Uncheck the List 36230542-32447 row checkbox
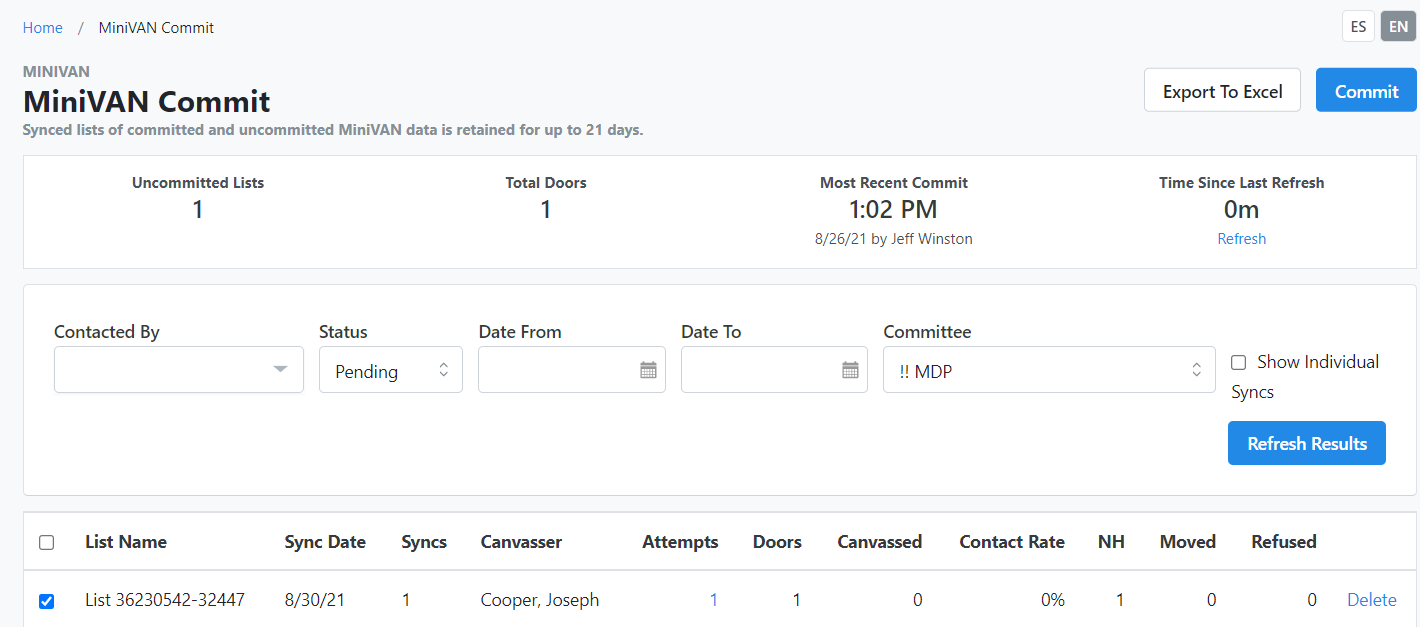 click(46, 601)
